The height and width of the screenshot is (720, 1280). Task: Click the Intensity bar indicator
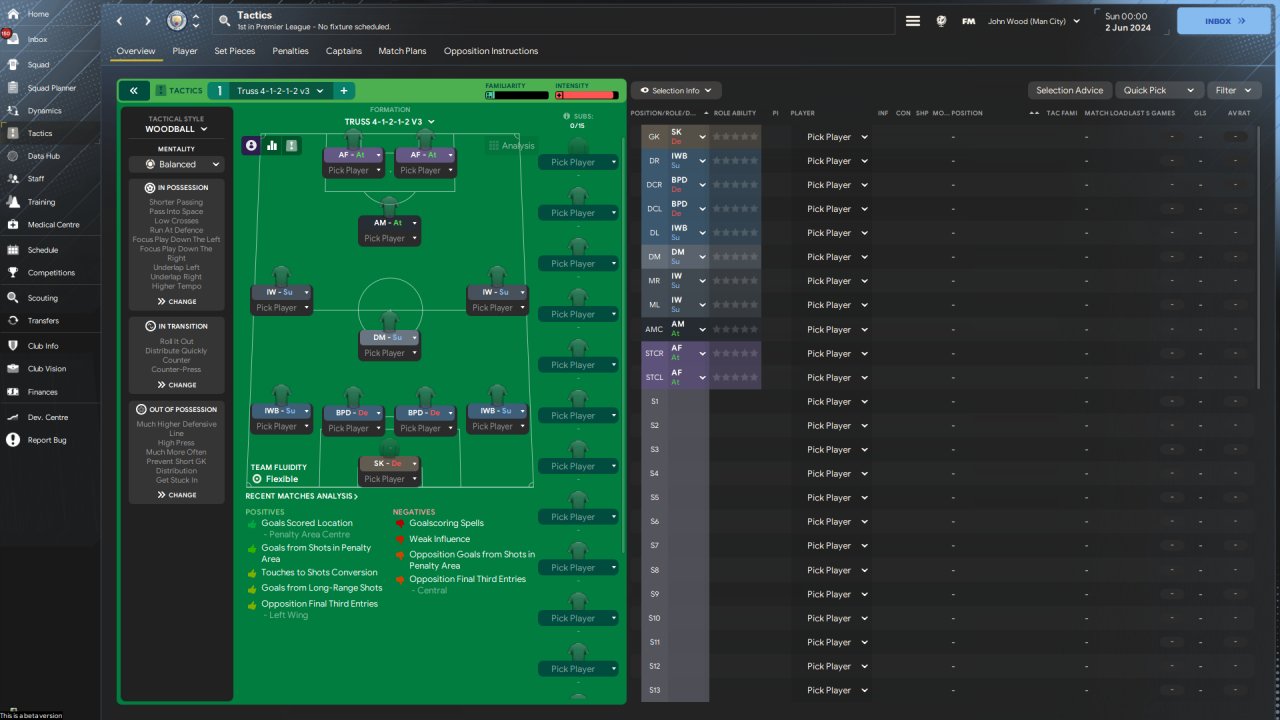586,95
